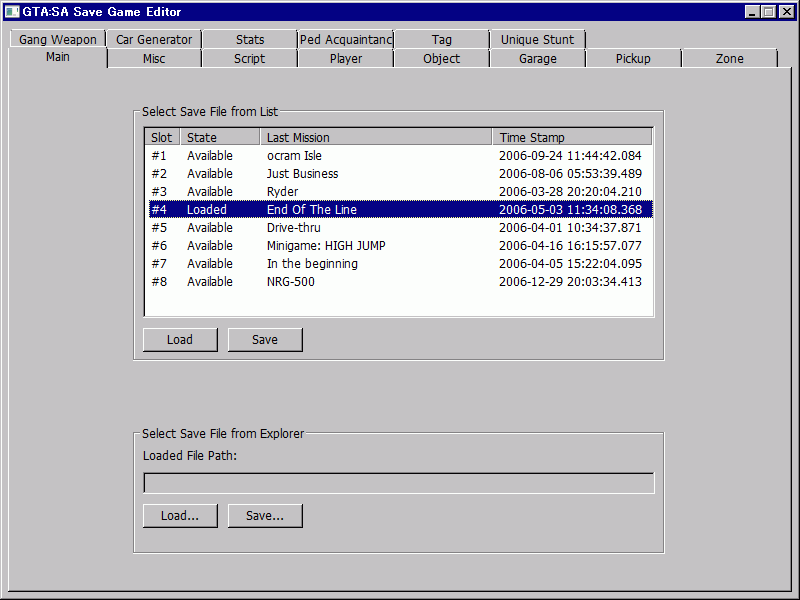Select the Just Business save row

(401, 173)
